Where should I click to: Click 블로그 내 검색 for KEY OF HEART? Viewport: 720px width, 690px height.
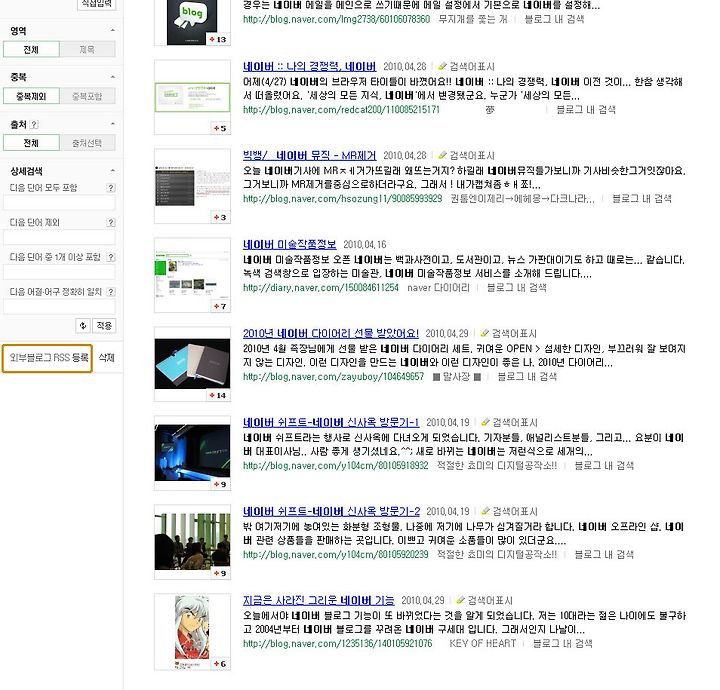click(562, 644)
